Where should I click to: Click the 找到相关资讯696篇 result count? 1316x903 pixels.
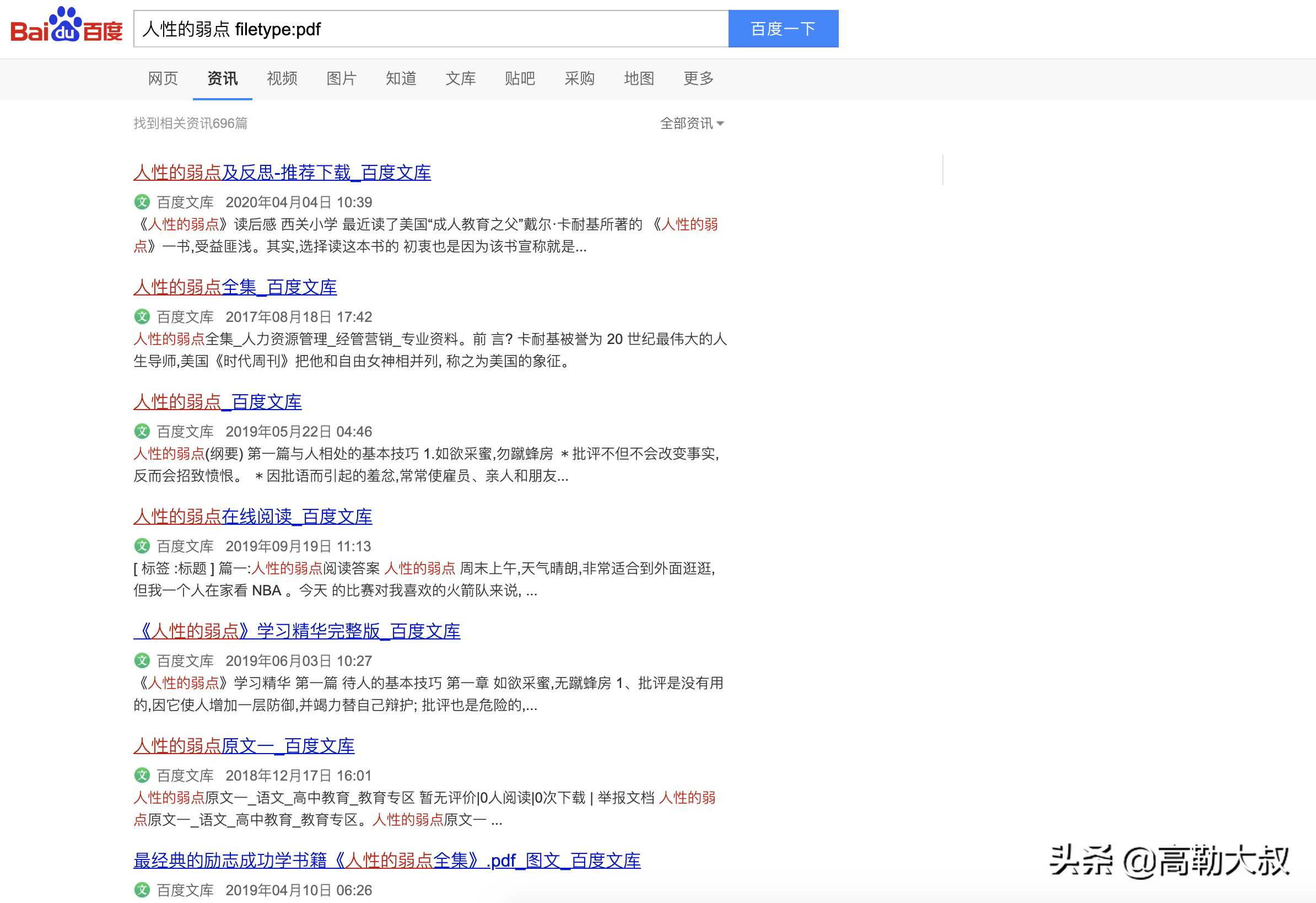pyautogui.click(x=190, y=123)
